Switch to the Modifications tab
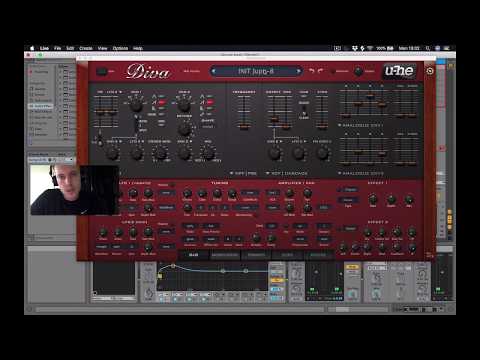Screen dimensions: 480x360 [x=225, y=255]
